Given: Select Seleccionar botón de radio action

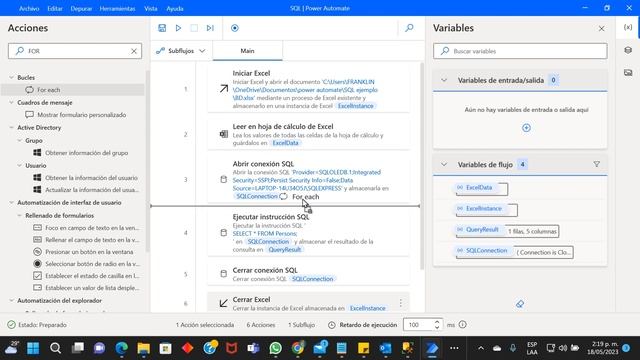Looking at the screenshot, I should (x=92, y=264).
